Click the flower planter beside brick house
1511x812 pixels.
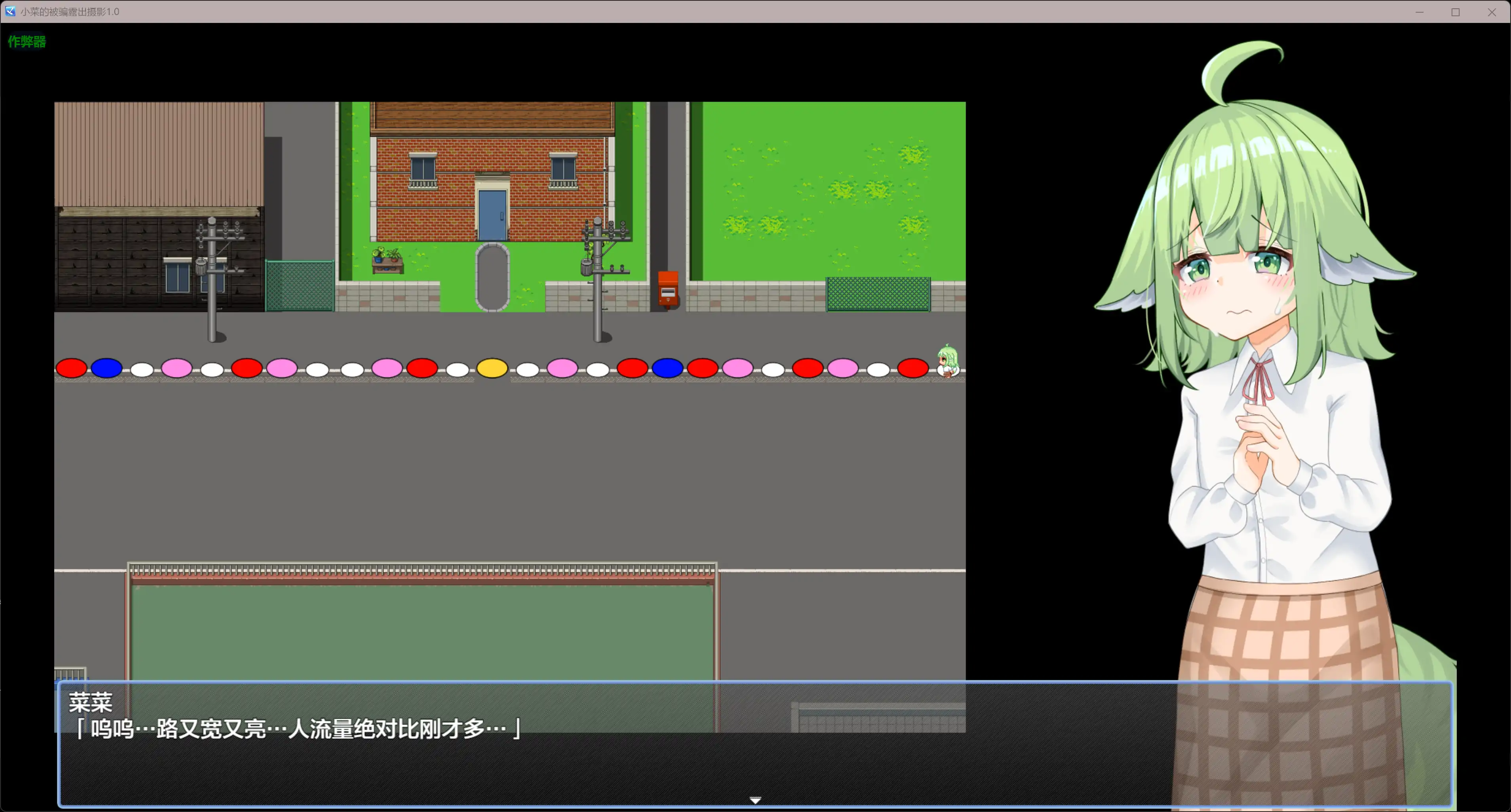(387, 261)
